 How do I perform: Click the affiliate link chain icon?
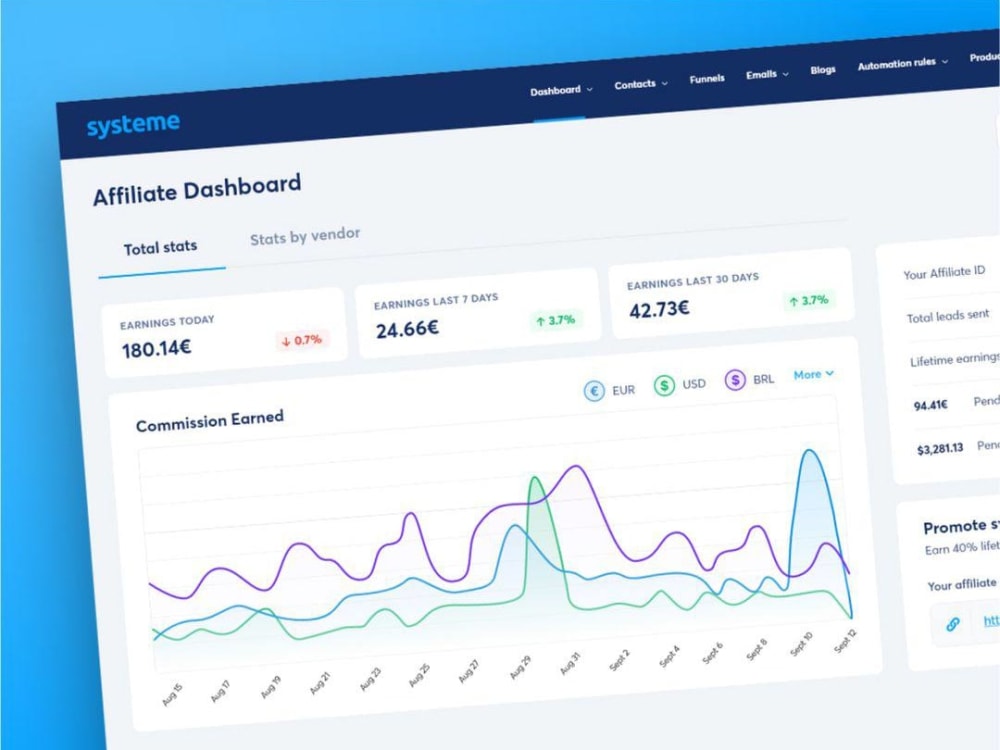[x=953, y=624]
